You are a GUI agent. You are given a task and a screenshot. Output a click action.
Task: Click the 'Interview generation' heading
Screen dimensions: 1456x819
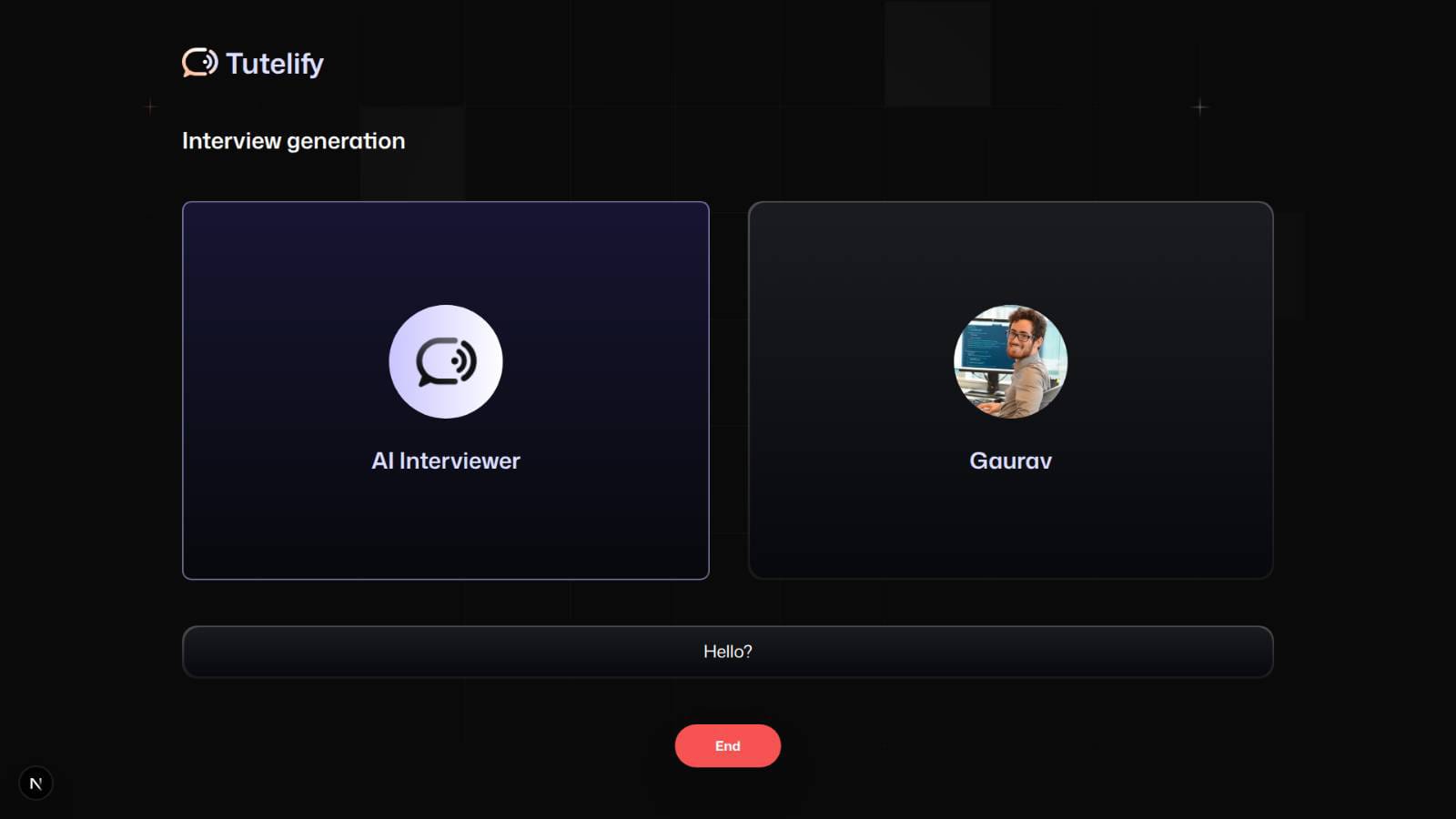click(293, 141)
